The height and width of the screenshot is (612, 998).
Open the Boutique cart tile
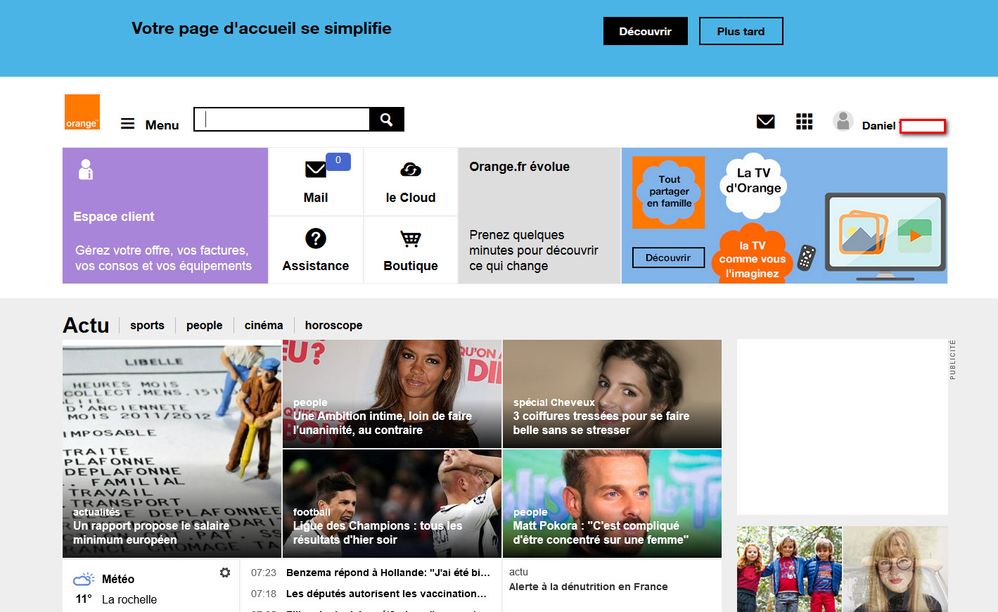tap(411, 250)
